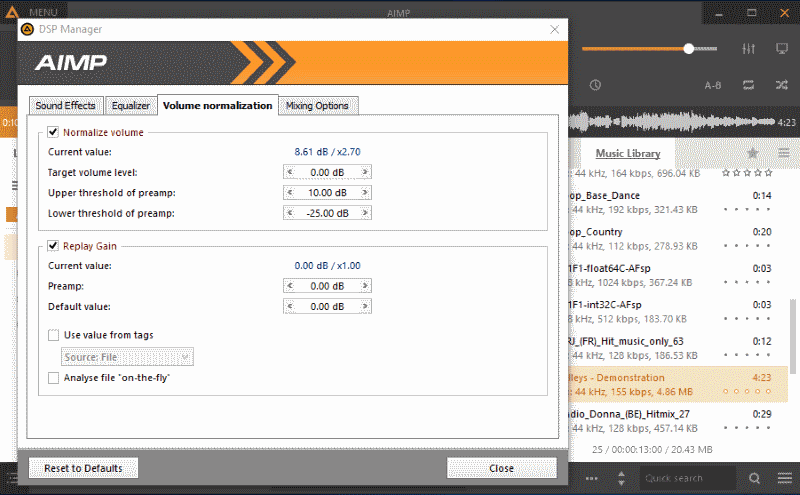Enable Use value from tags
The width and height of the screenshot is (800, 495).
[x=53, y=335]
